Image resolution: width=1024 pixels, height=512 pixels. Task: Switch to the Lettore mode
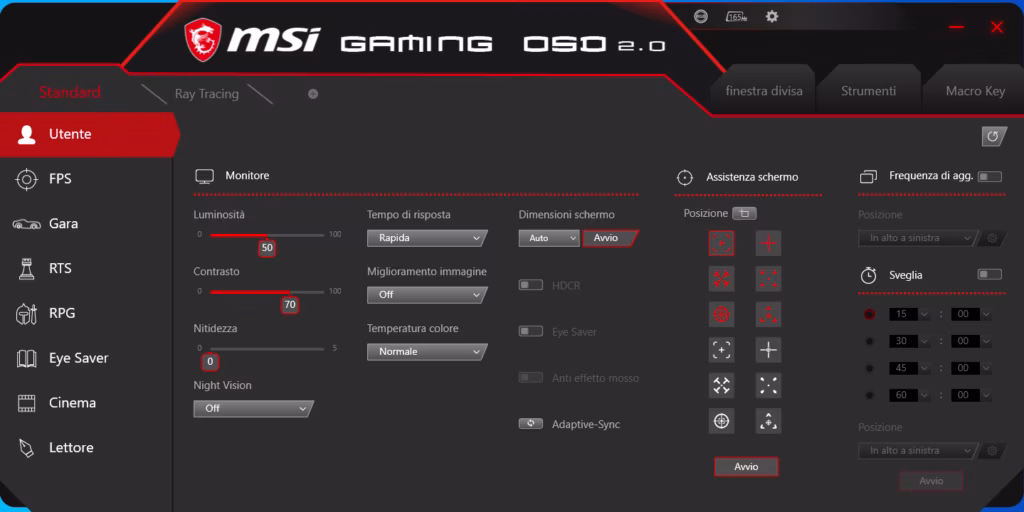(x=86, y=447)
